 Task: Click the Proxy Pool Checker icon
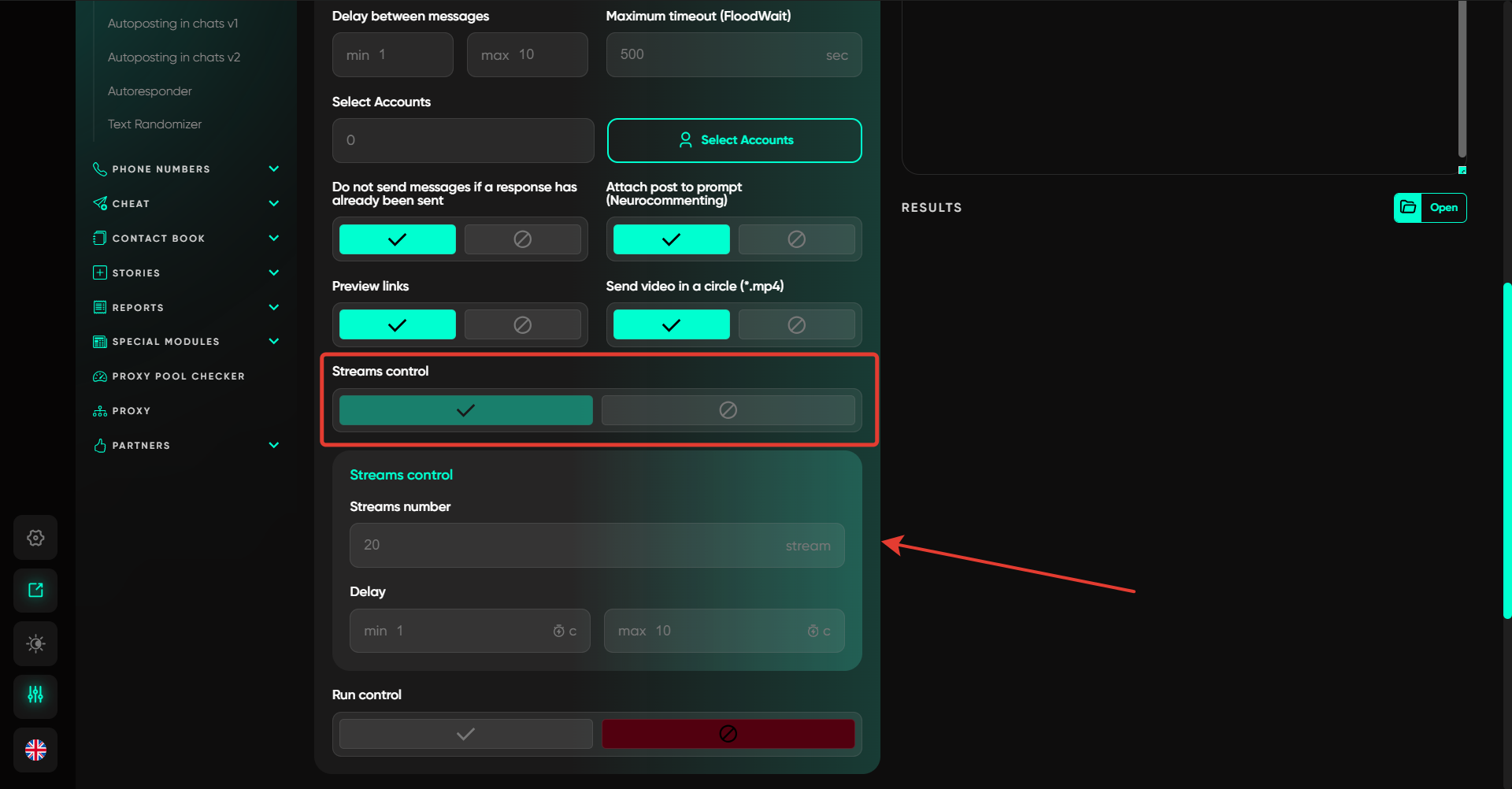[x=100, y=376]
